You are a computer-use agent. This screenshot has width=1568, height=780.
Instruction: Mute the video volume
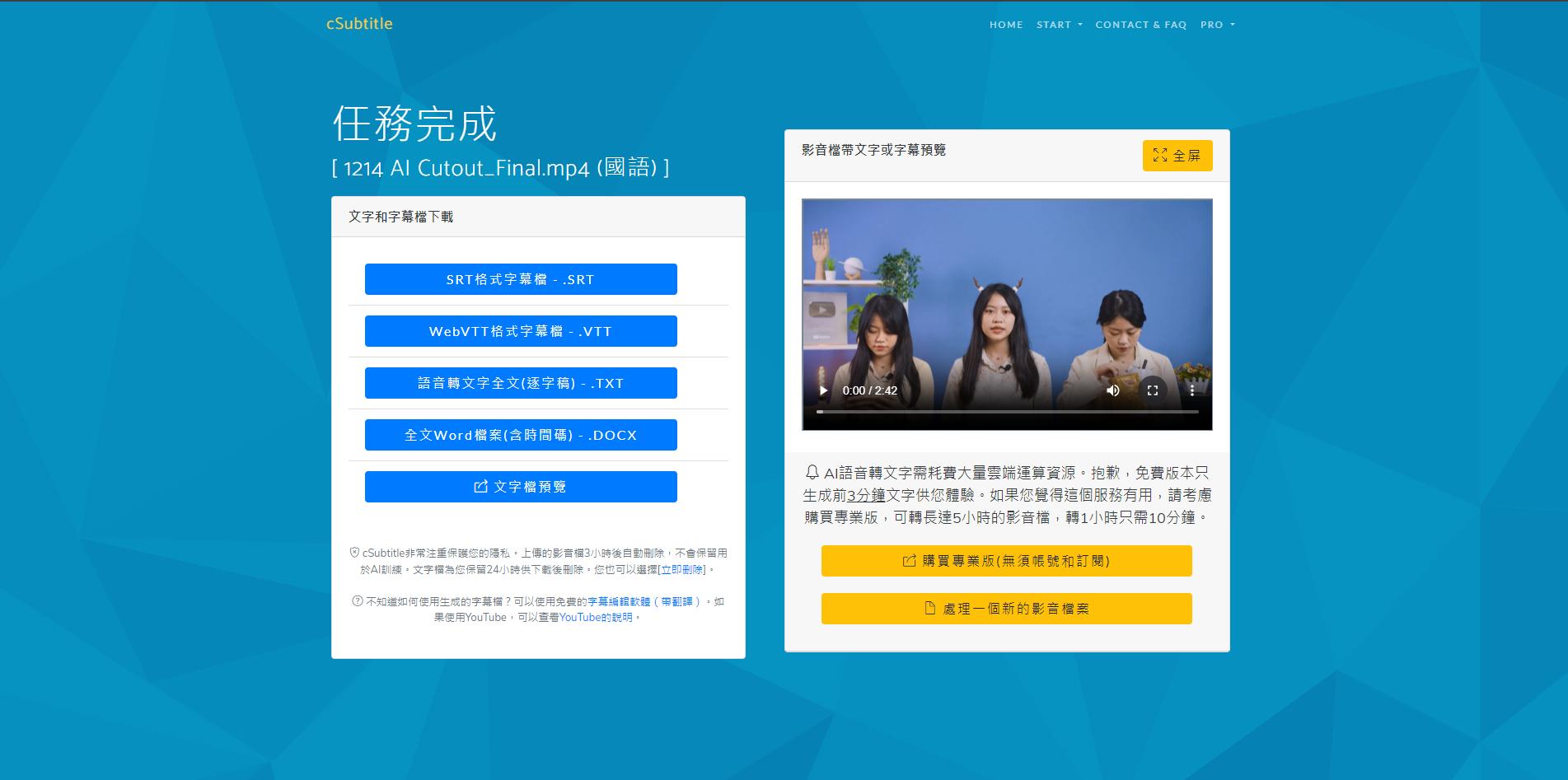[1112, 390]
